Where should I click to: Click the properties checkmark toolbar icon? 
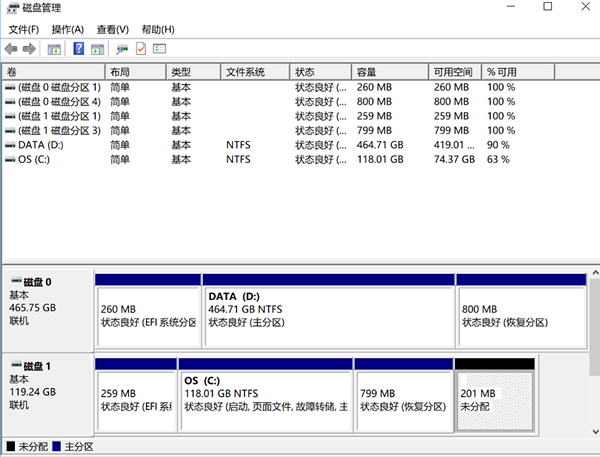coord(141,48)
